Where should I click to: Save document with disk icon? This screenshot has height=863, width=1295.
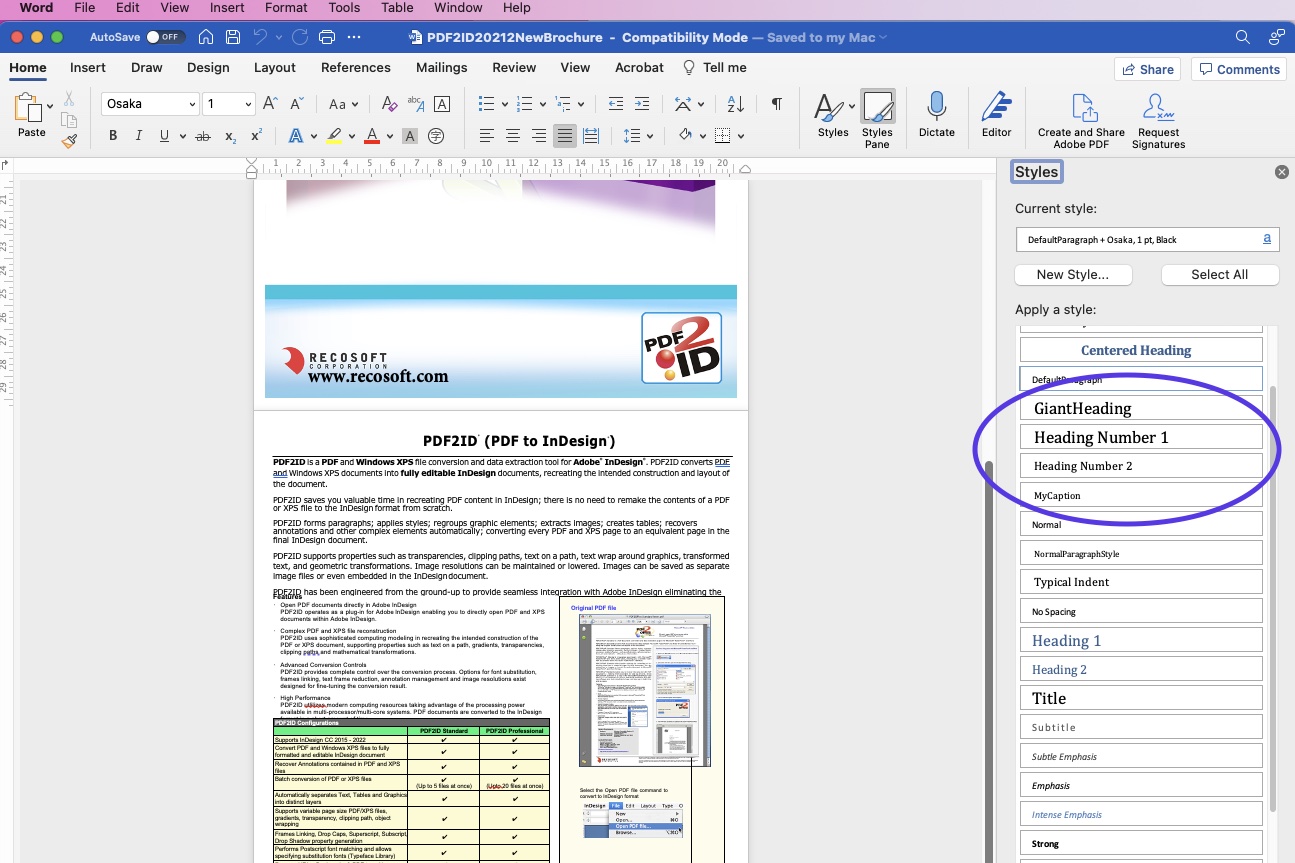coord(233,37)
